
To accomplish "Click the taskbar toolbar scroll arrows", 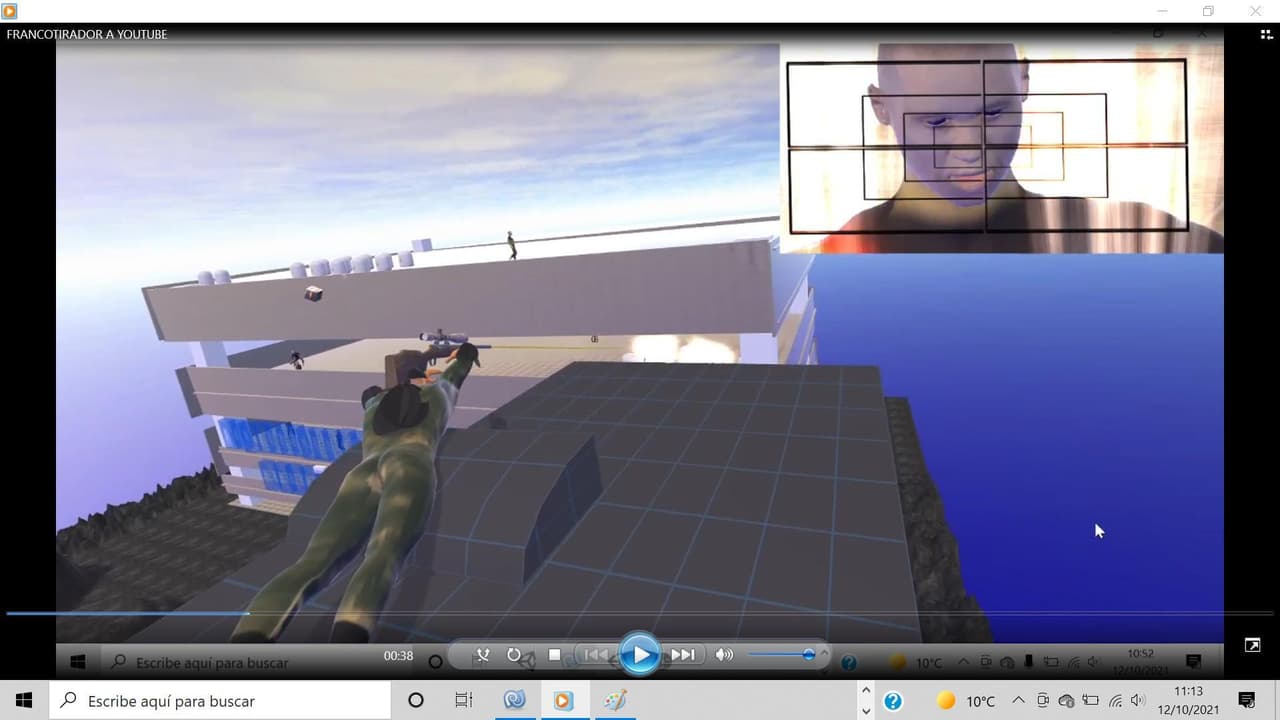I will (x=866, y=701).
